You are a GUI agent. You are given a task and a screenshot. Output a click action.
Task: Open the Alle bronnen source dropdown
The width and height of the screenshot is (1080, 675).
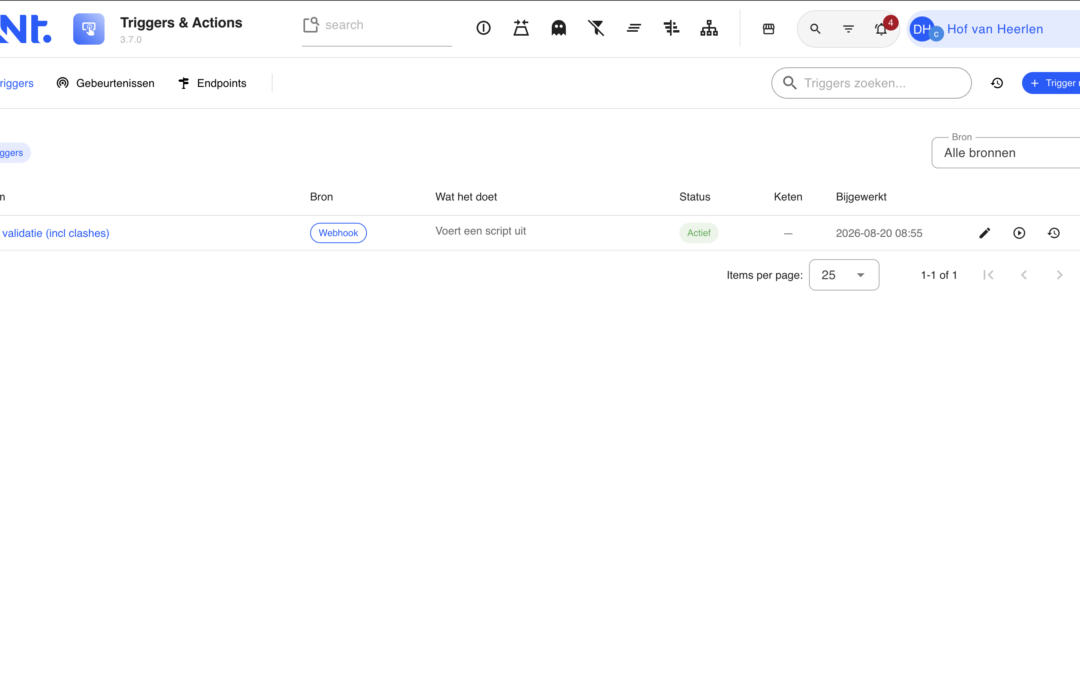[1006, 153]
